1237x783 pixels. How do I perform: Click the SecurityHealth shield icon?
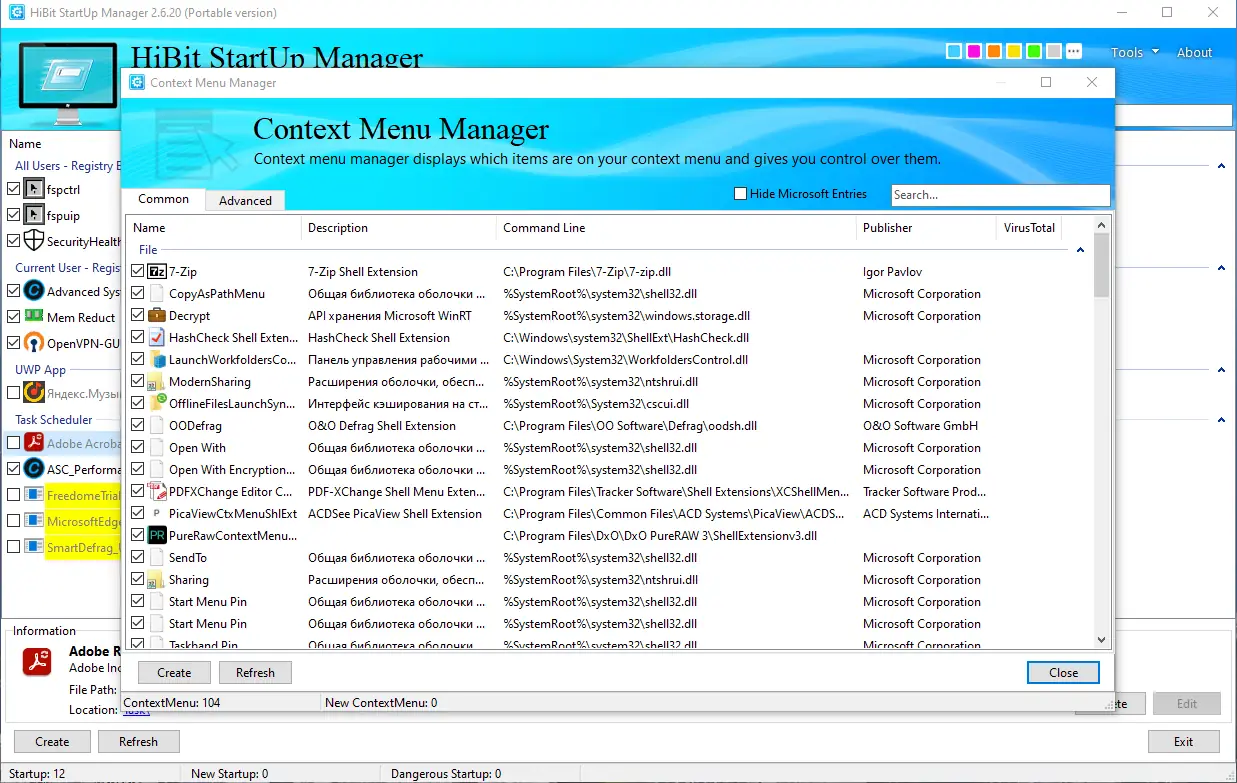pyautogui.click(x=34, y=241)
